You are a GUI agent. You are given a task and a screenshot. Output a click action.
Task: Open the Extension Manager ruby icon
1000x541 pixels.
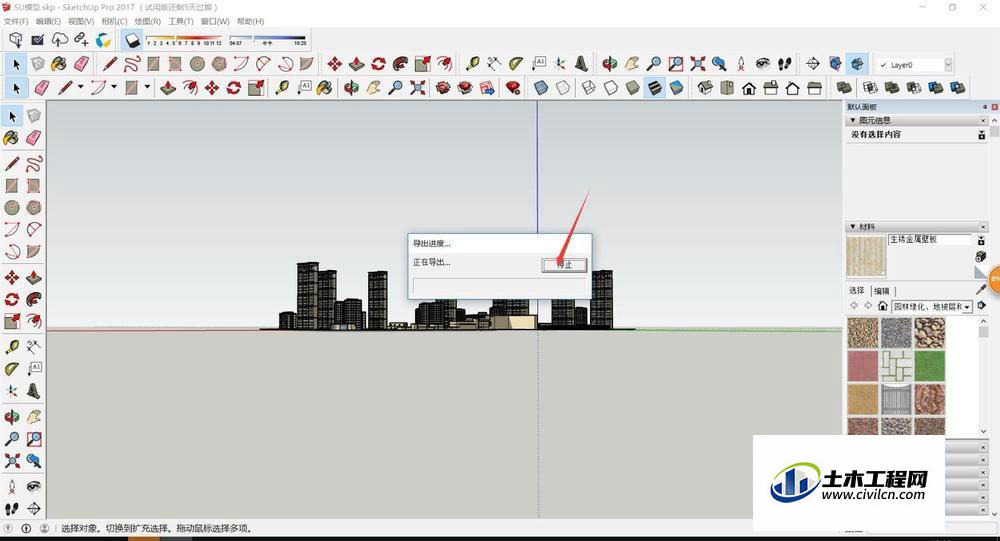(x=513, y=87)
